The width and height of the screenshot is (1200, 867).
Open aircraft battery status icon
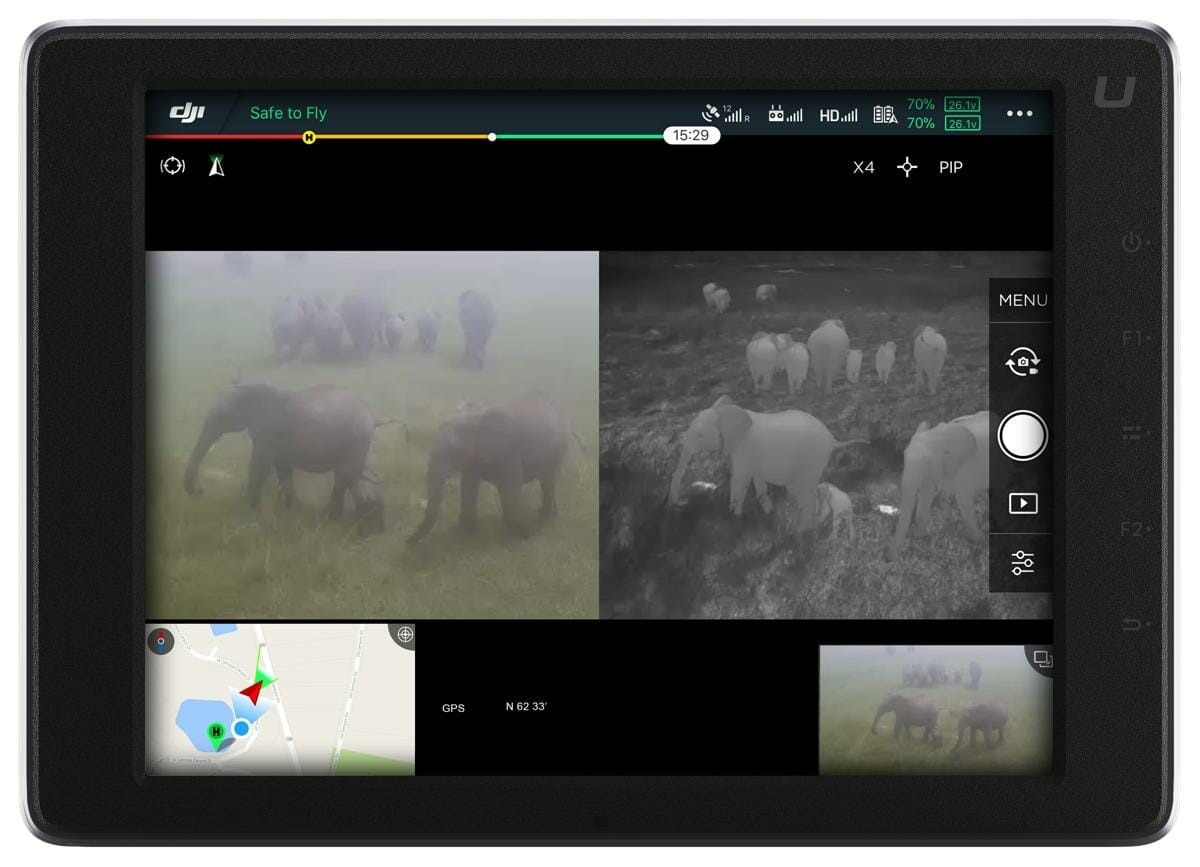point(885,114)
